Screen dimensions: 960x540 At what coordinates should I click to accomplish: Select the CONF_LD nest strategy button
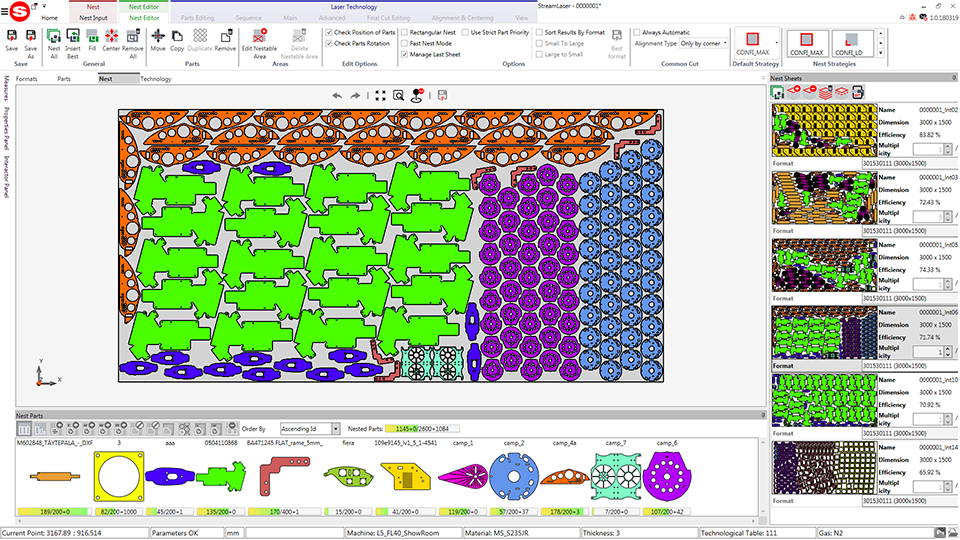coord(853,42)
